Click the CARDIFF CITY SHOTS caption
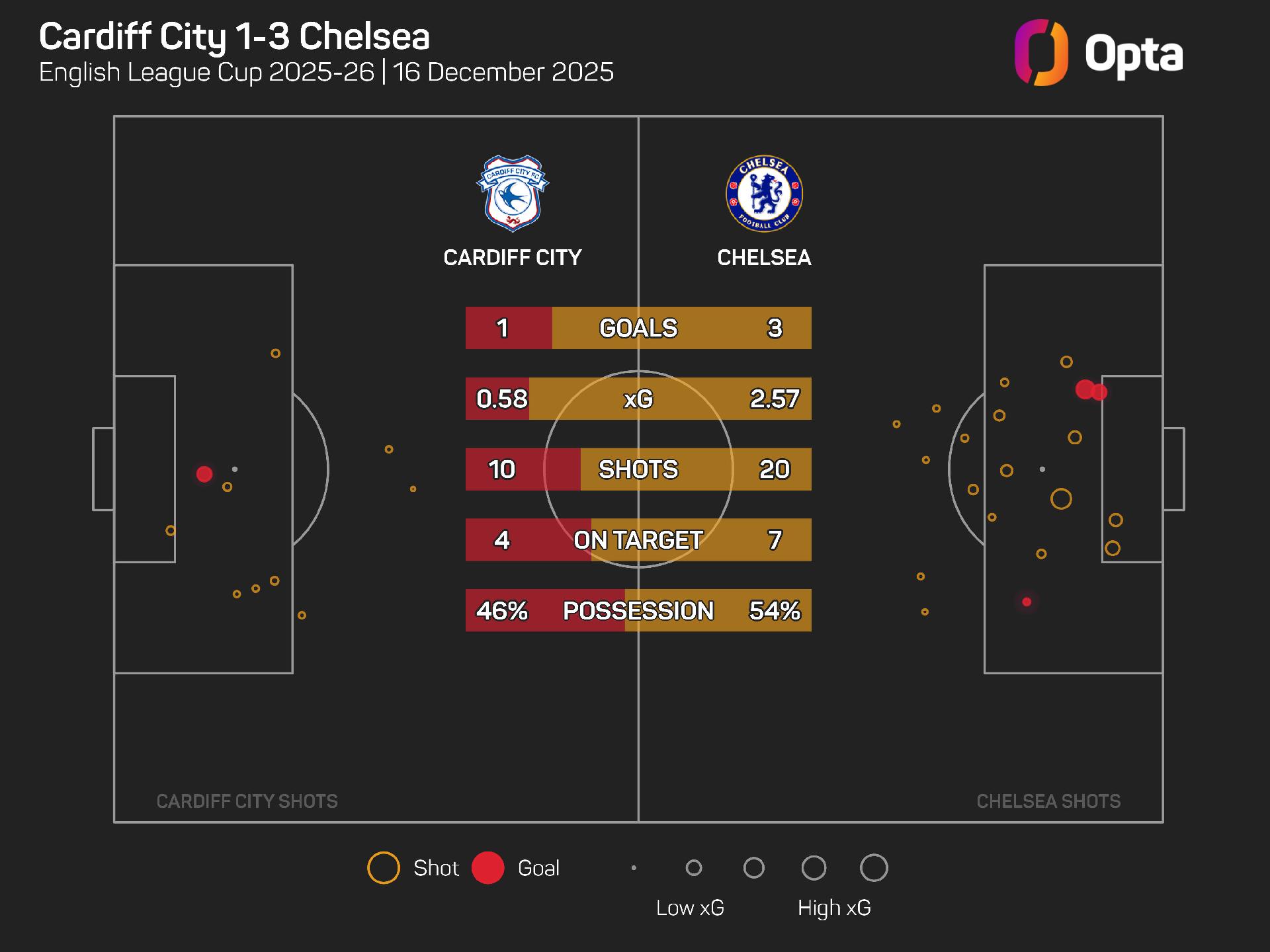Viewport: 1270px width, 952px height. tap(247, 801)
